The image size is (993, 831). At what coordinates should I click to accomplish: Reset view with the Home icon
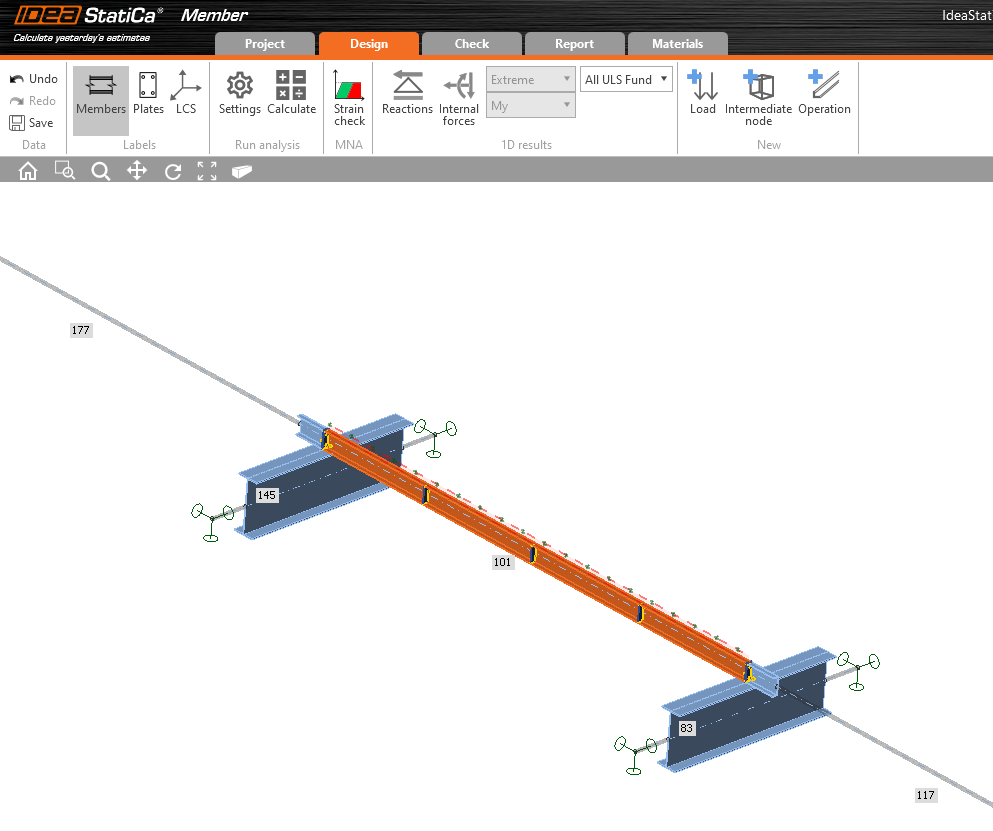point(27,170)
